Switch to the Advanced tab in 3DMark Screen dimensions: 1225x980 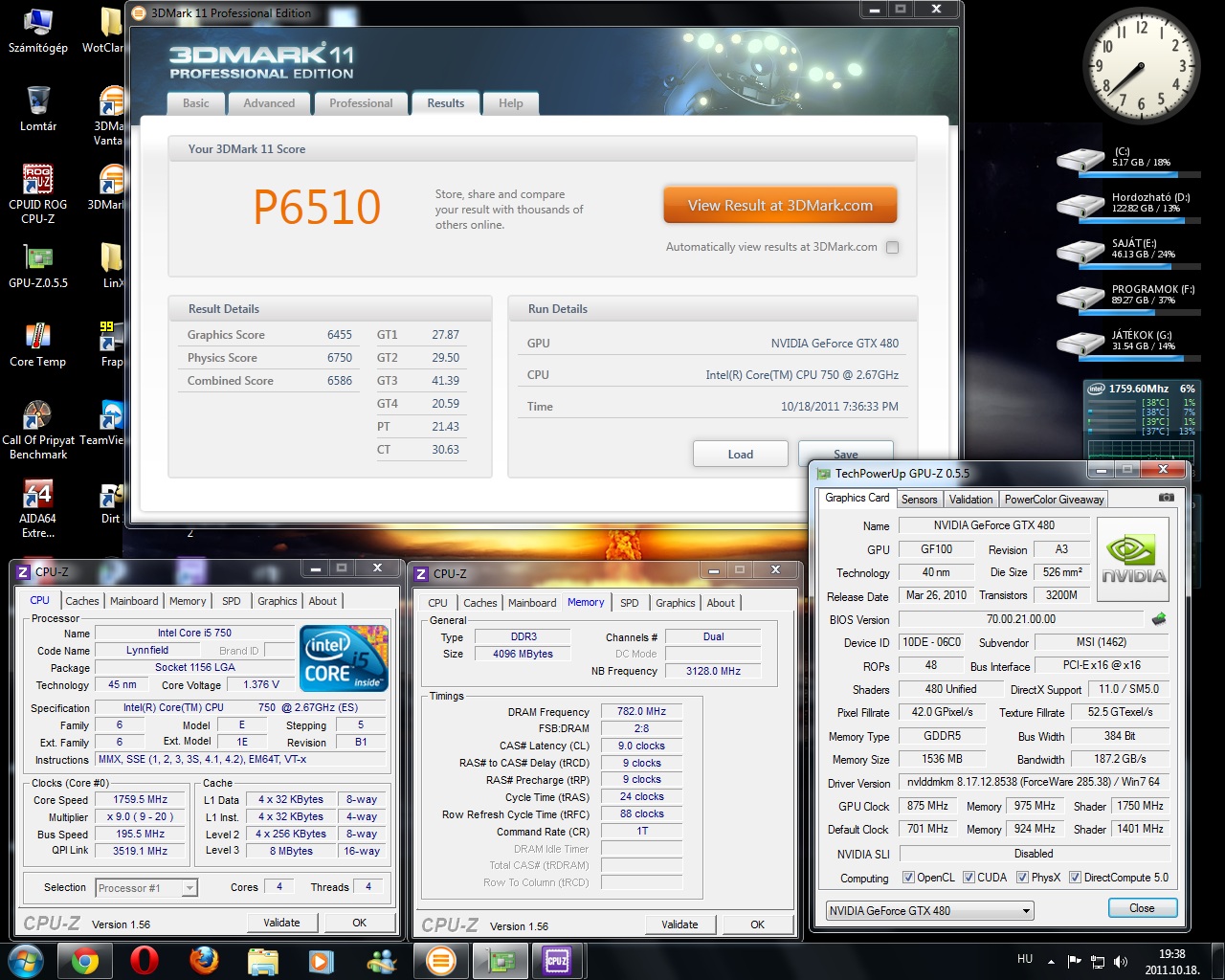(x=269, y=103)
